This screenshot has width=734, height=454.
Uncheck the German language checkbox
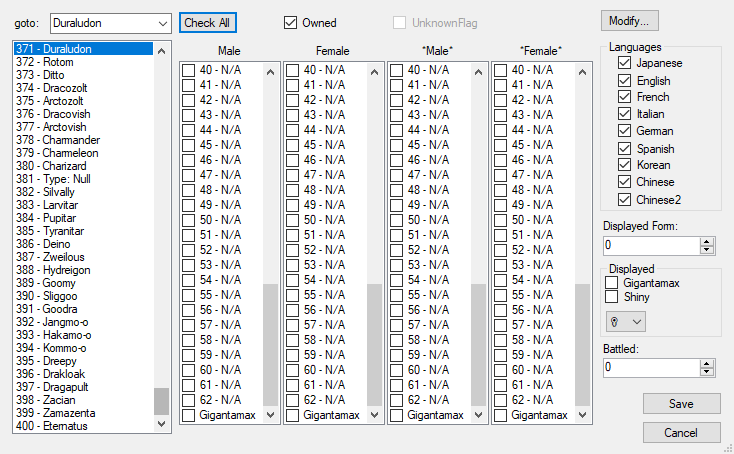[624, 130]
